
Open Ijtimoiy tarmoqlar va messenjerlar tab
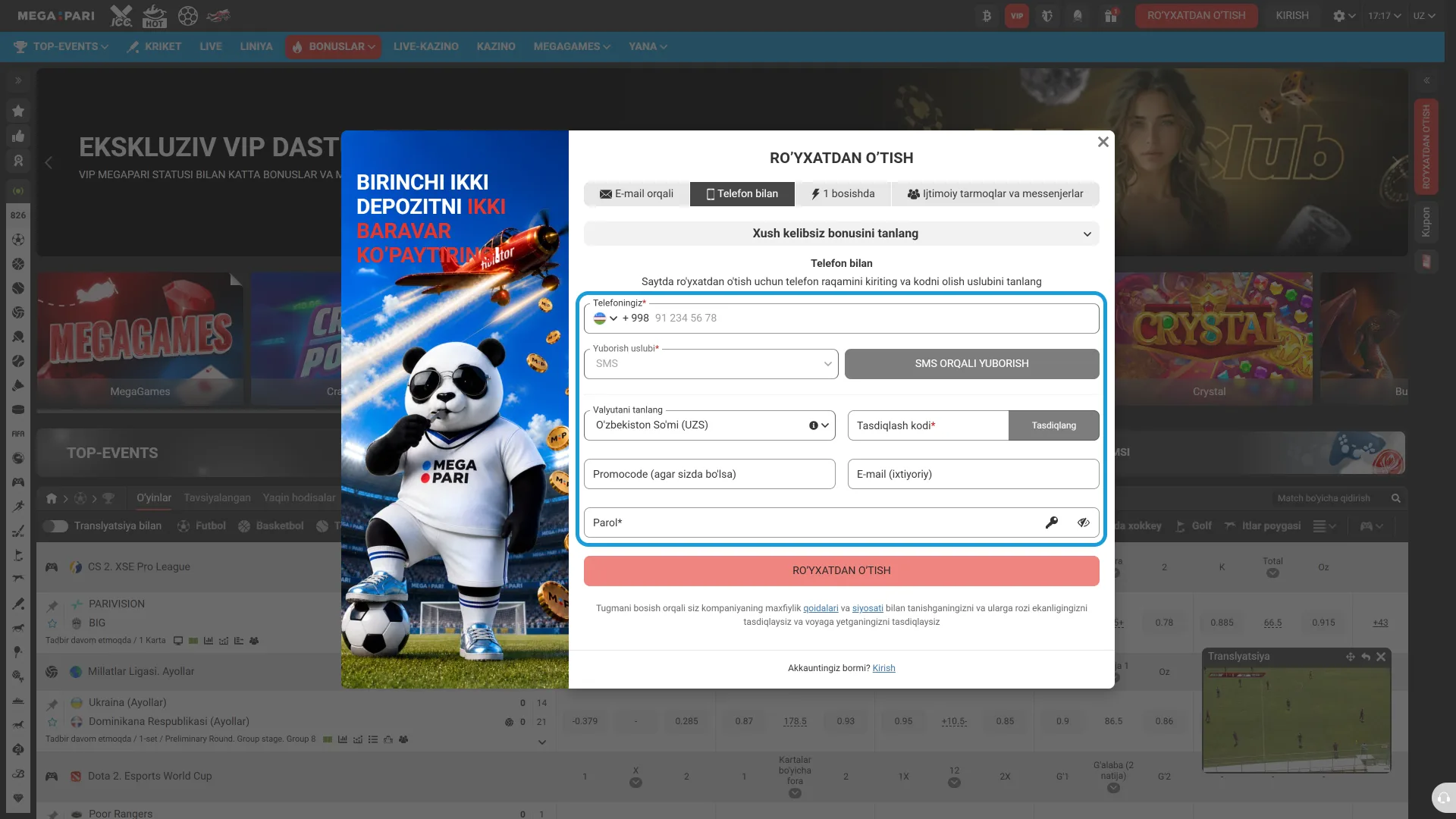[996, 194]
